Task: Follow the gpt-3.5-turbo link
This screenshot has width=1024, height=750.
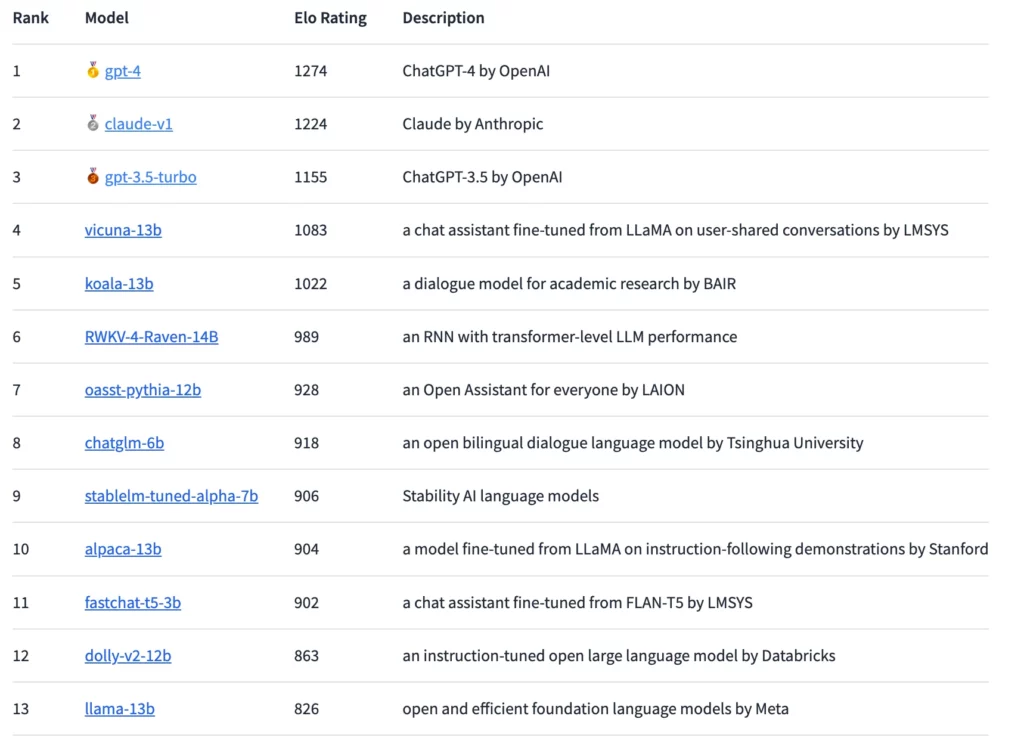Action: pyautogui.click(x=150, y=177)
